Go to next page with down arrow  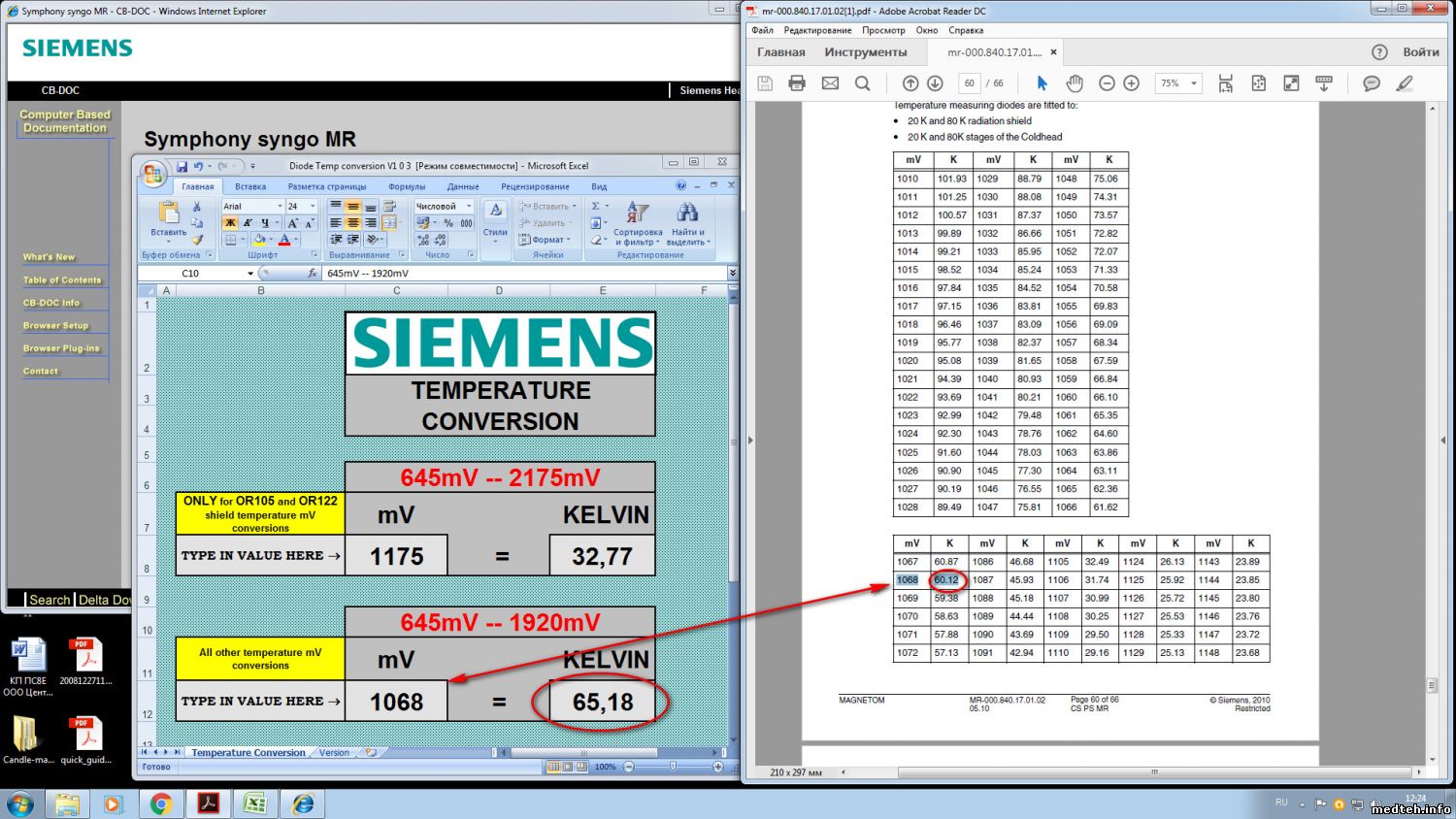[x=935, y=83]
